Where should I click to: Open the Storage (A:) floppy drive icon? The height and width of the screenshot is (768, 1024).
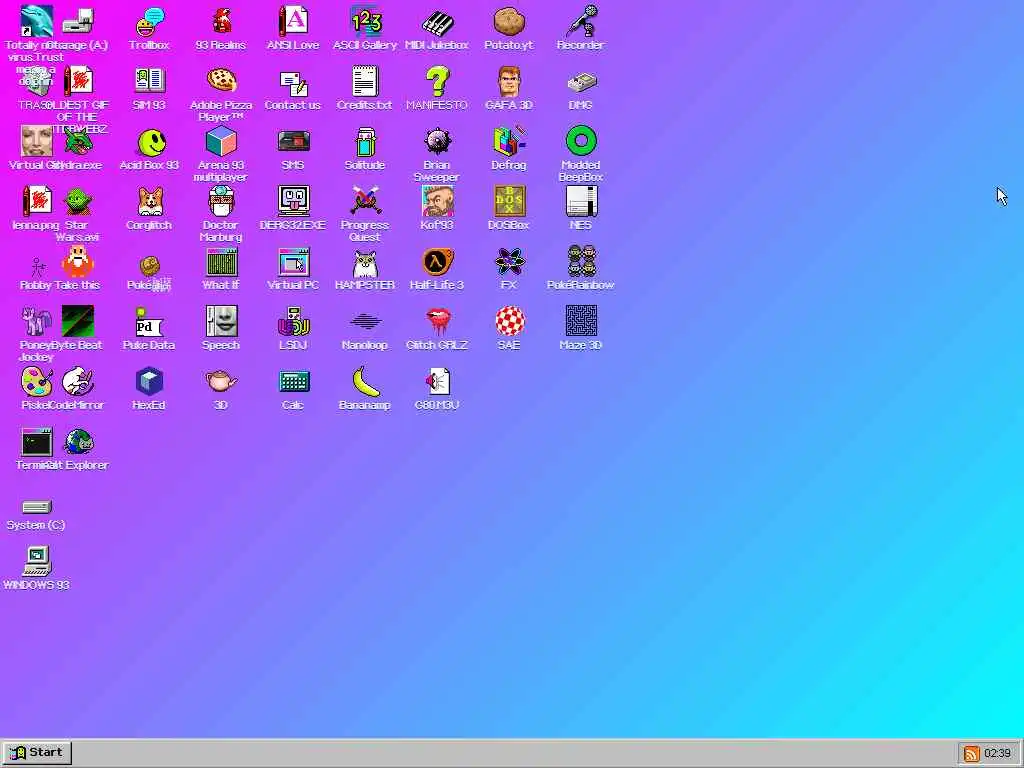click(x=78, y=22)
